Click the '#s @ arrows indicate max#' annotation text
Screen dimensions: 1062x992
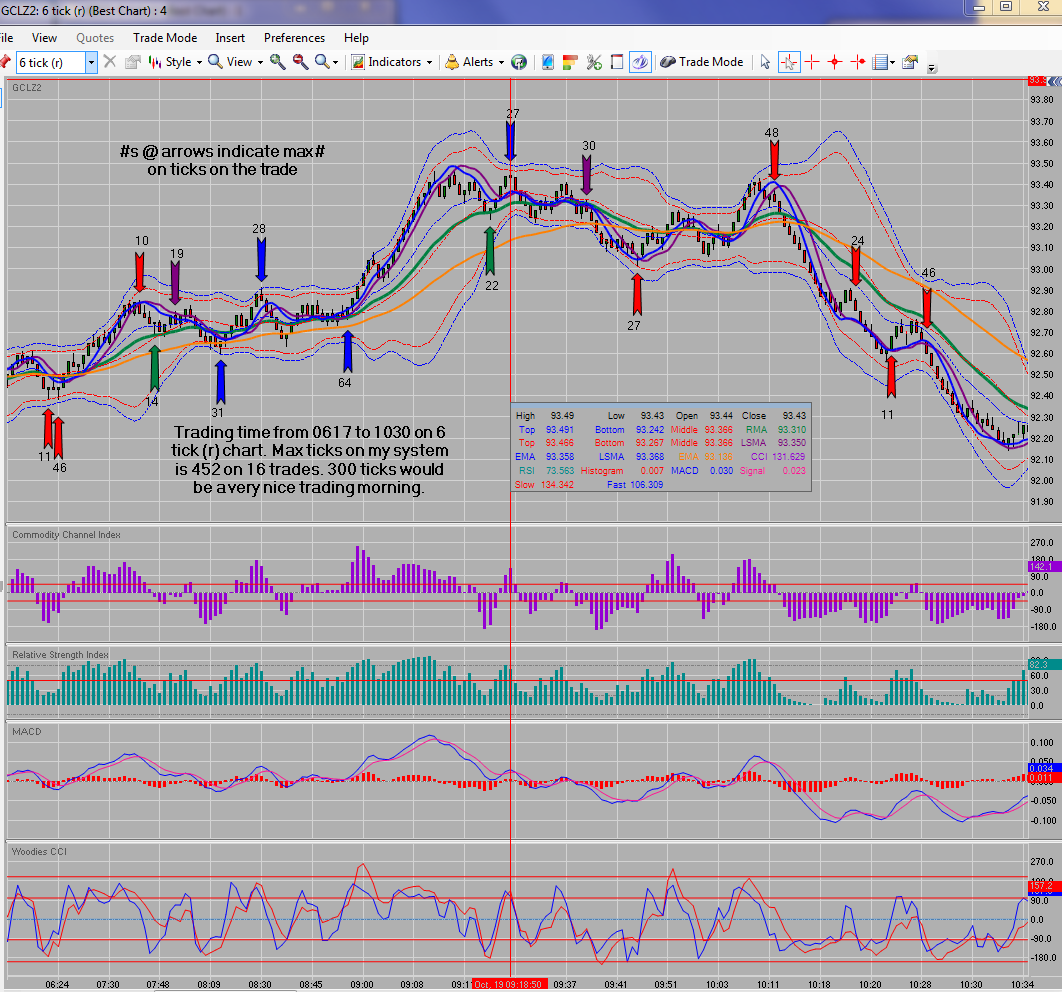click(x=222, y=151)
